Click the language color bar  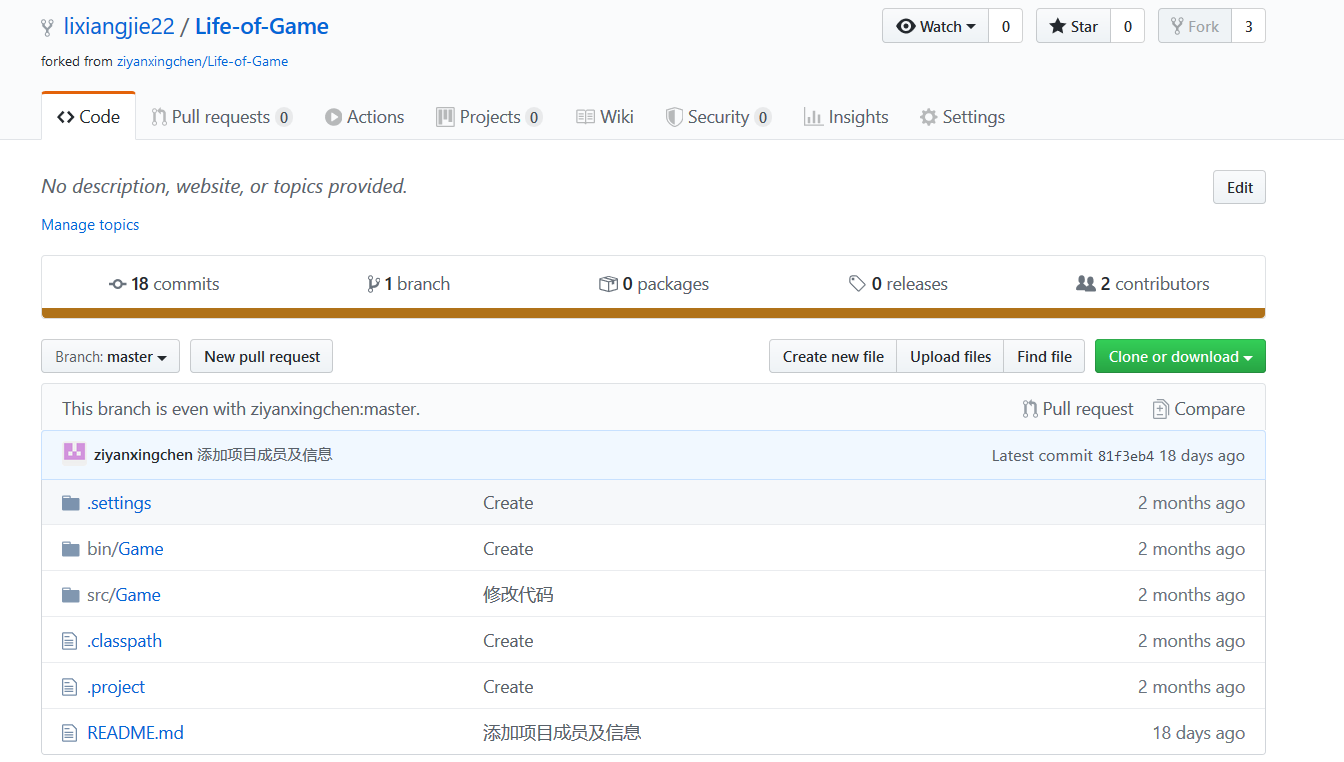coord(653,313)
